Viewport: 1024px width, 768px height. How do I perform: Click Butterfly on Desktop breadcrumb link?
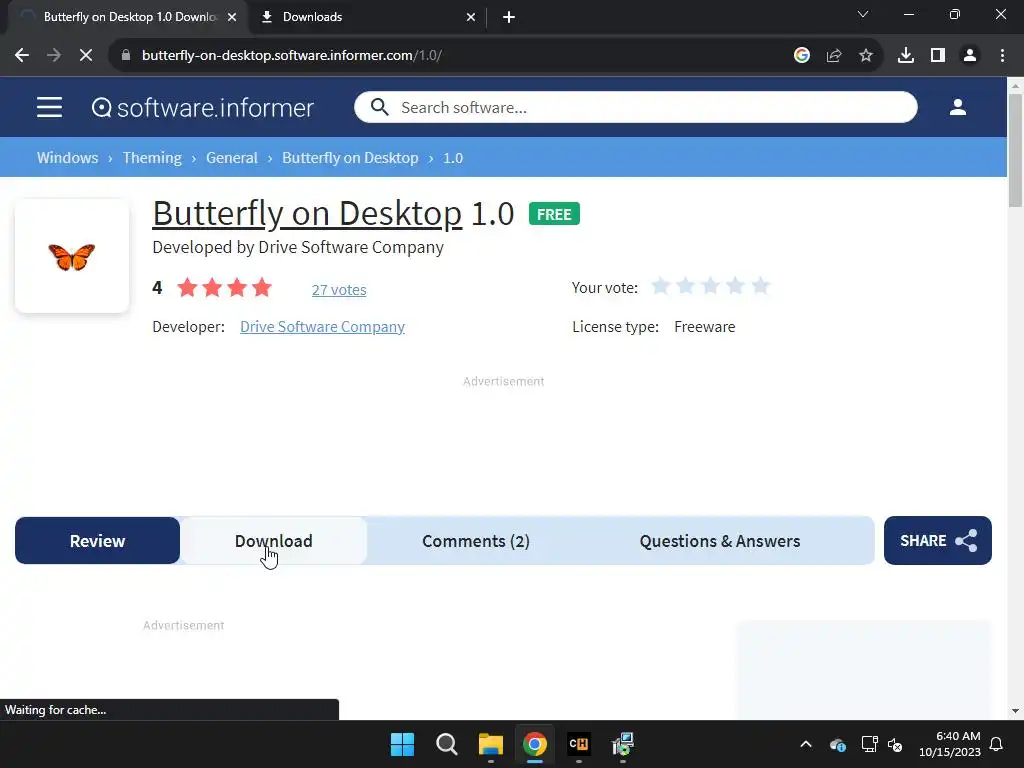(350, 158)
